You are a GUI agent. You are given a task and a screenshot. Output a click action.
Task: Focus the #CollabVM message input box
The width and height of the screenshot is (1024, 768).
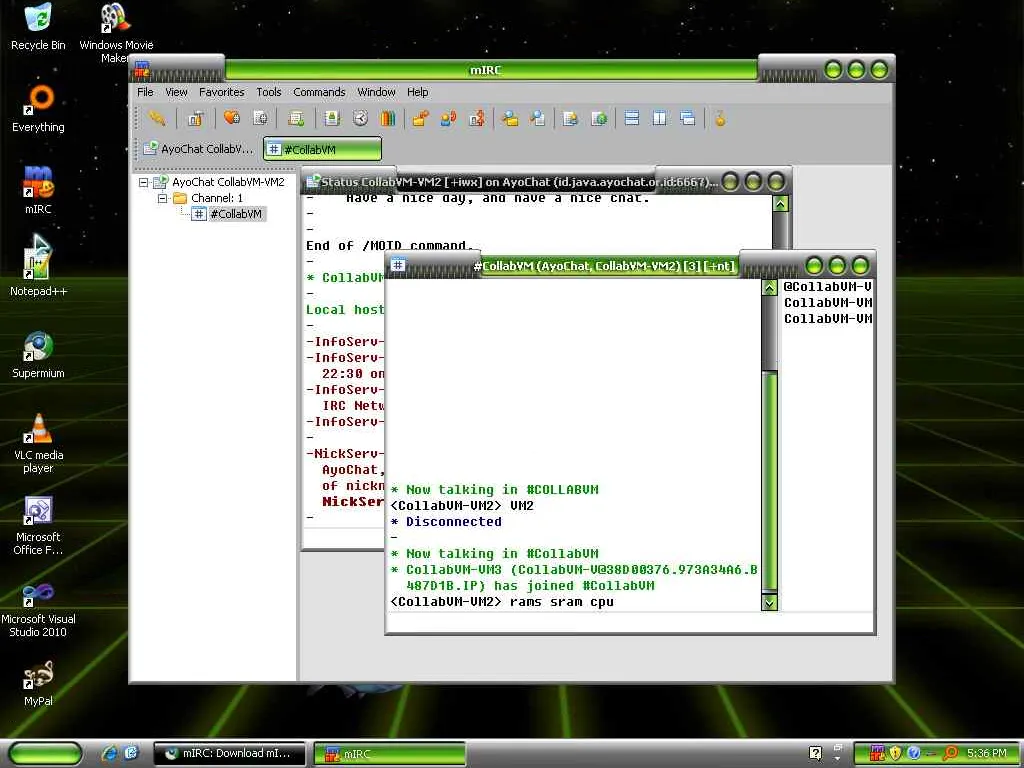[x=630, y=622]
